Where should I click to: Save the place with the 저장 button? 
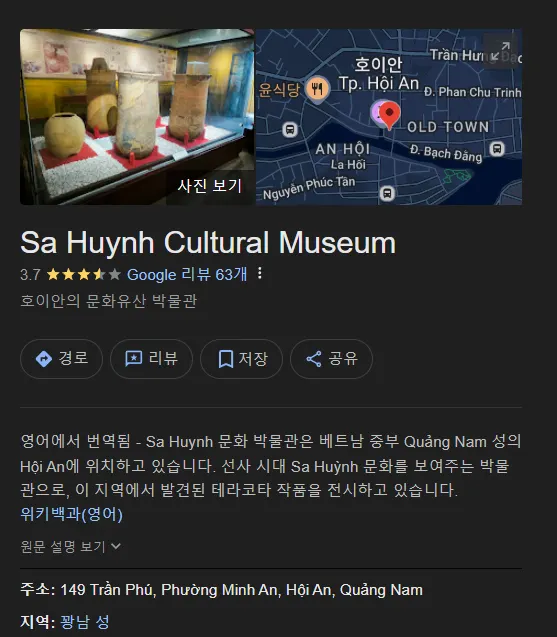[x=241, y=359]
